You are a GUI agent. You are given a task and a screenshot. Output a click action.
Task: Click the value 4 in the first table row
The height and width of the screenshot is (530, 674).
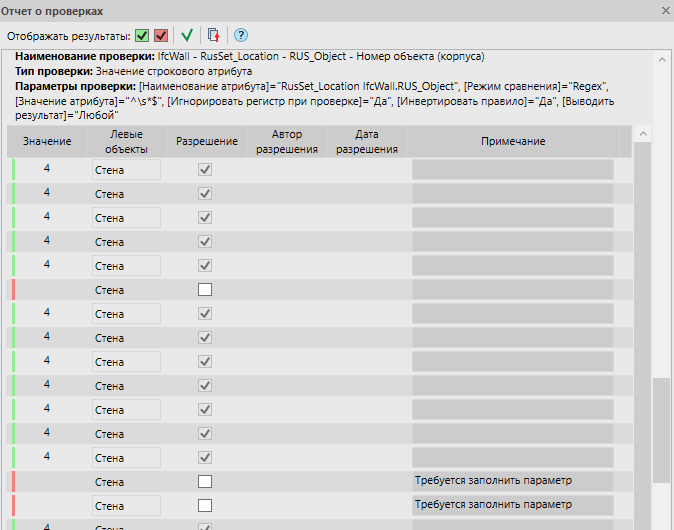(x=47, y=168)
